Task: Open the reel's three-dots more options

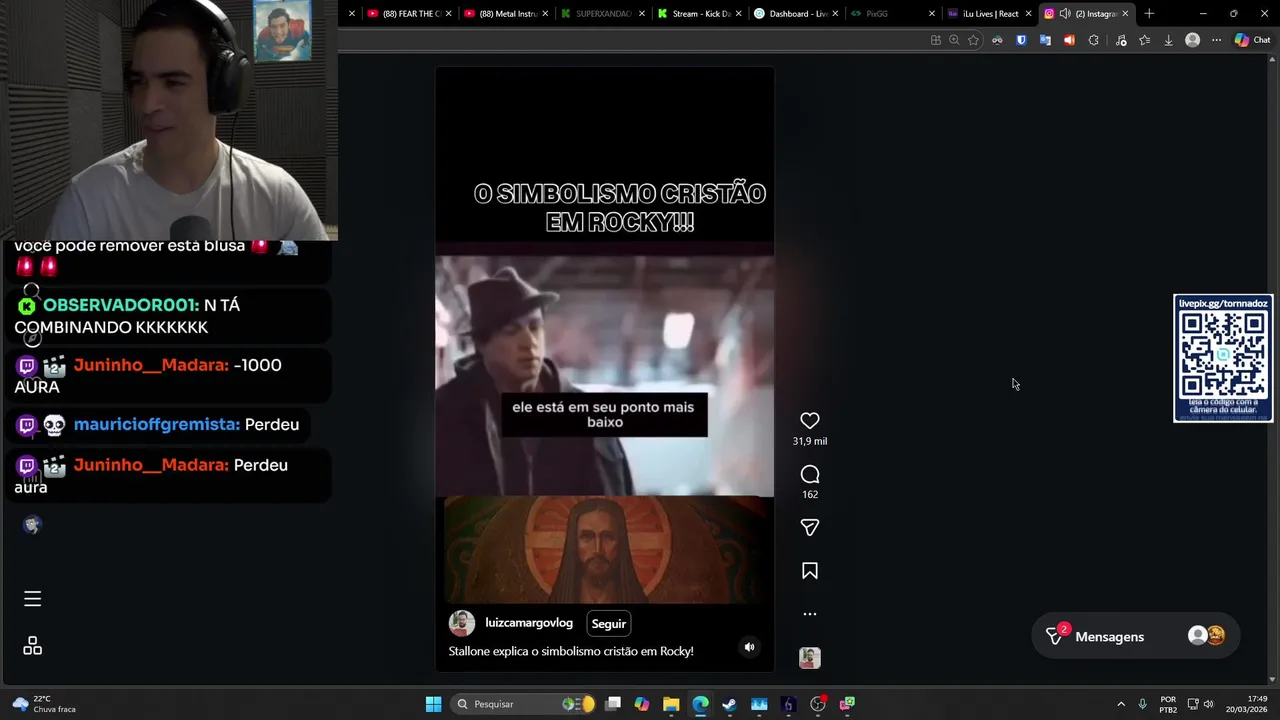Action: click(x=810, y=614)
